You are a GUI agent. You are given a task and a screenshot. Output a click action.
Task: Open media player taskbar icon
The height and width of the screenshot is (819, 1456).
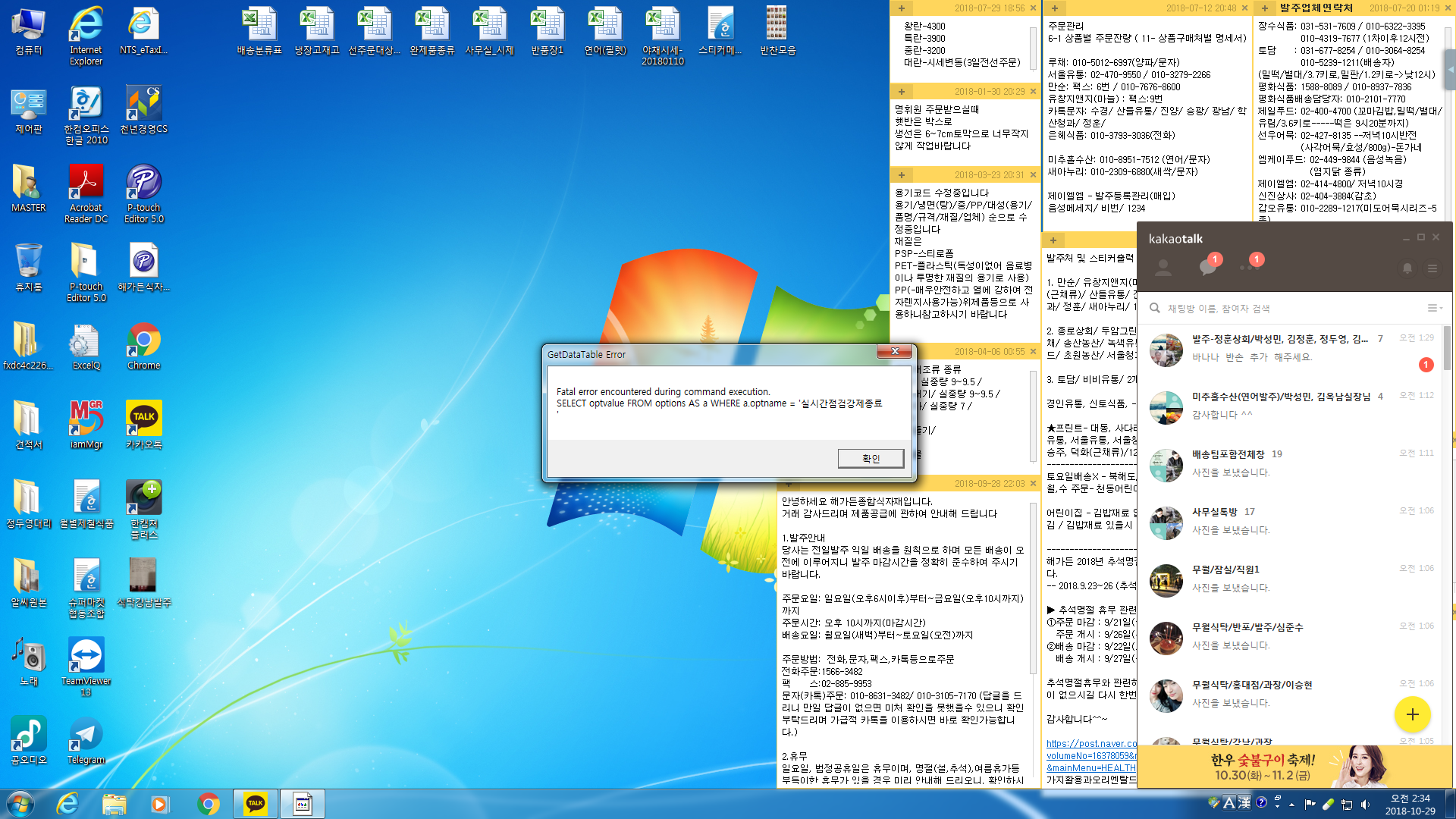[x=160, y=804]
